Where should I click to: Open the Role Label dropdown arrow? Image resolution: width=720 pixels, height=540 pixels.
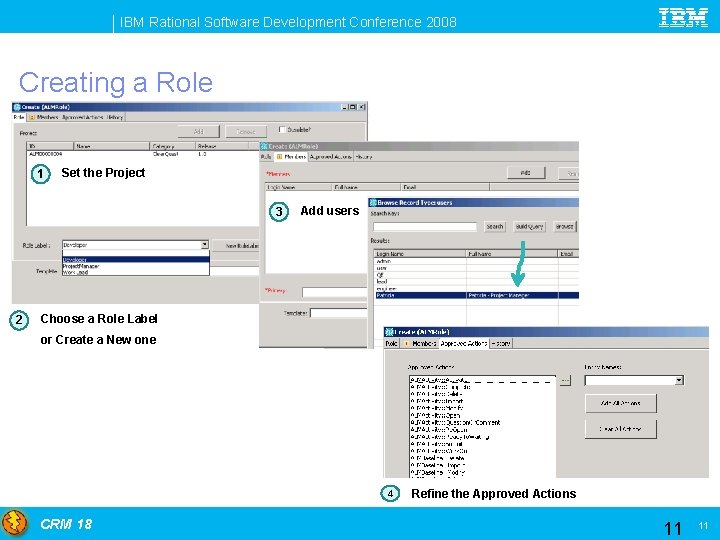point(205,245)
